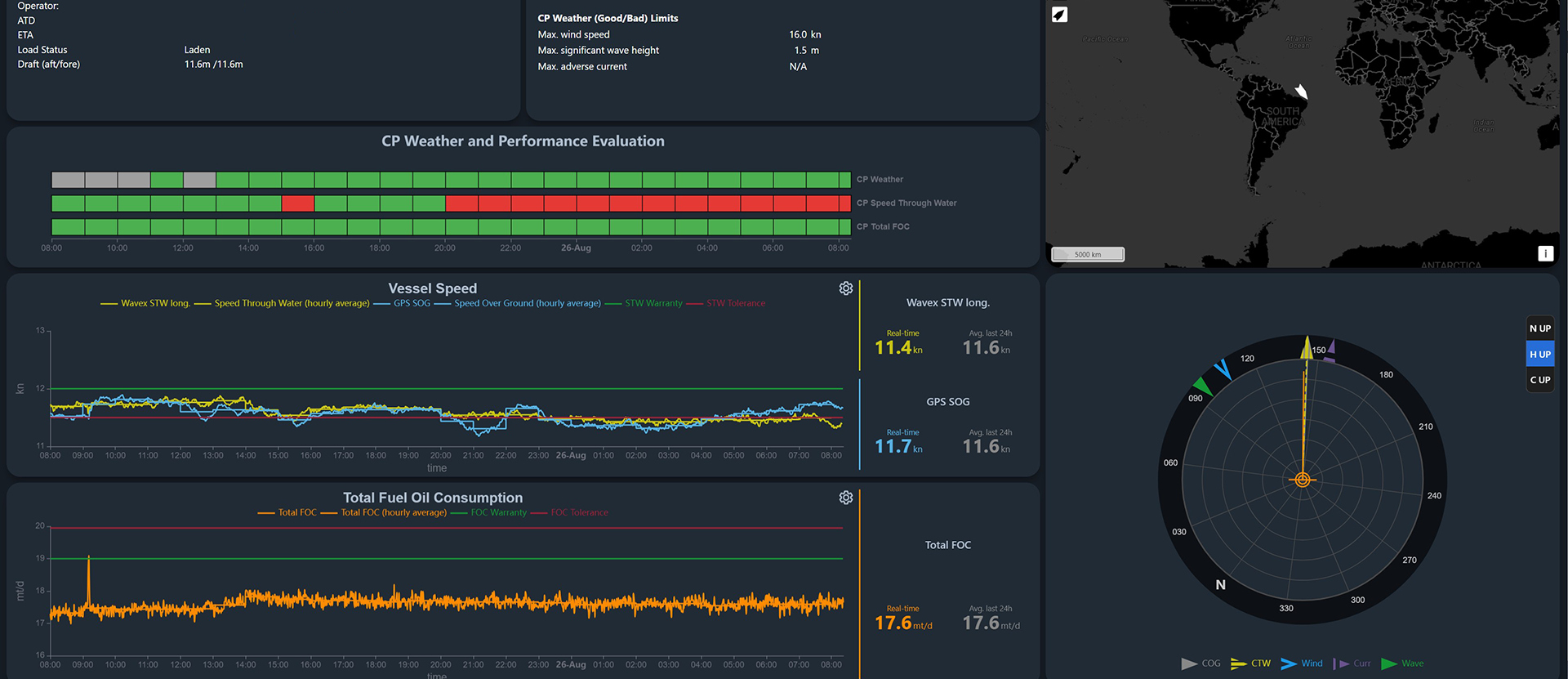This screenshot has width=1568, height=679.
Task: Click the compass center target marker
Action: pyautogui.click(x=1303, y=480)
